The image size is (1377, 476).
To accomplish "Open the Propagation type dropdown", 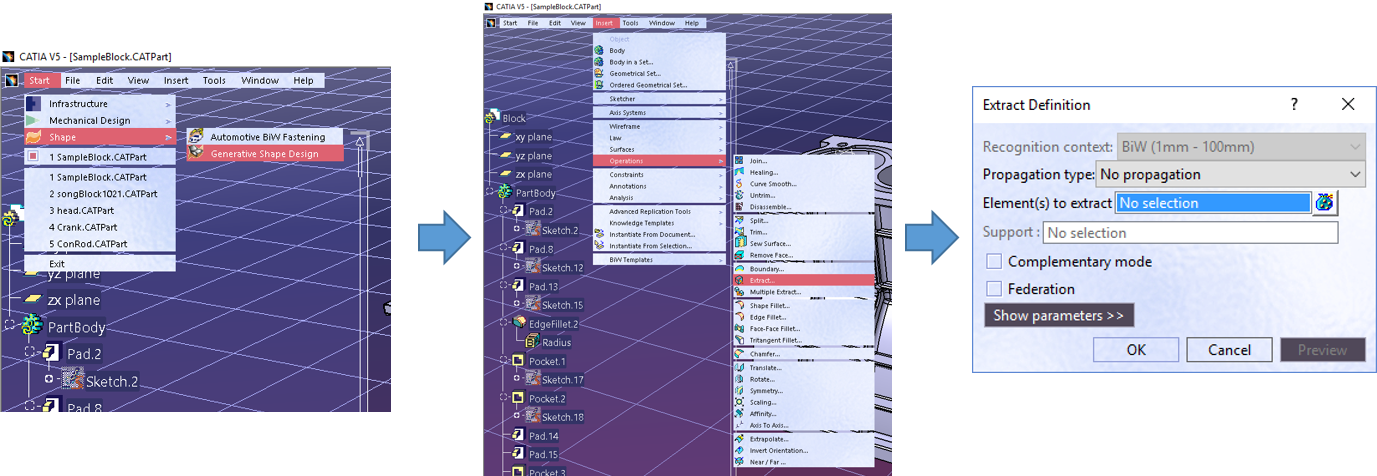I will pyautogui.click(x=1230, y=174).
